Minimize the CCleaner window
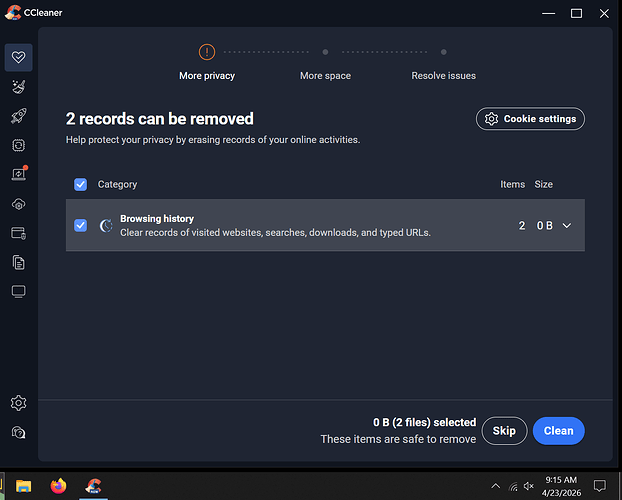This screenshot has height=500, width=622. click(x=549, y=13)
